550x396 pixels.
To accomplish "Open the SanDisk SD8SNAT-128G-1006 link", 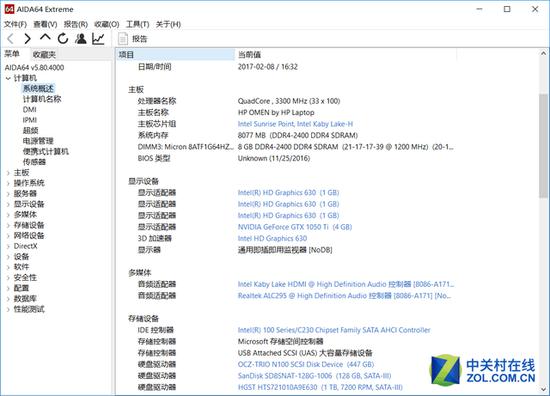I will [x=314, y=376].
